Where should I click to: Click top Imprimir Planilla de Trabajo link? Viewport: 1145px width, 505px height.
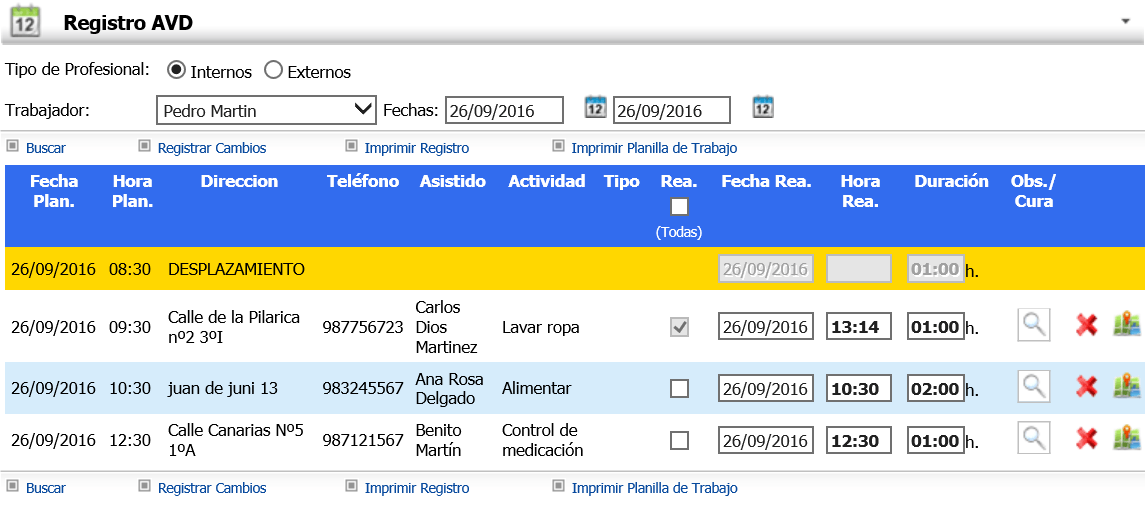(654, 148)
